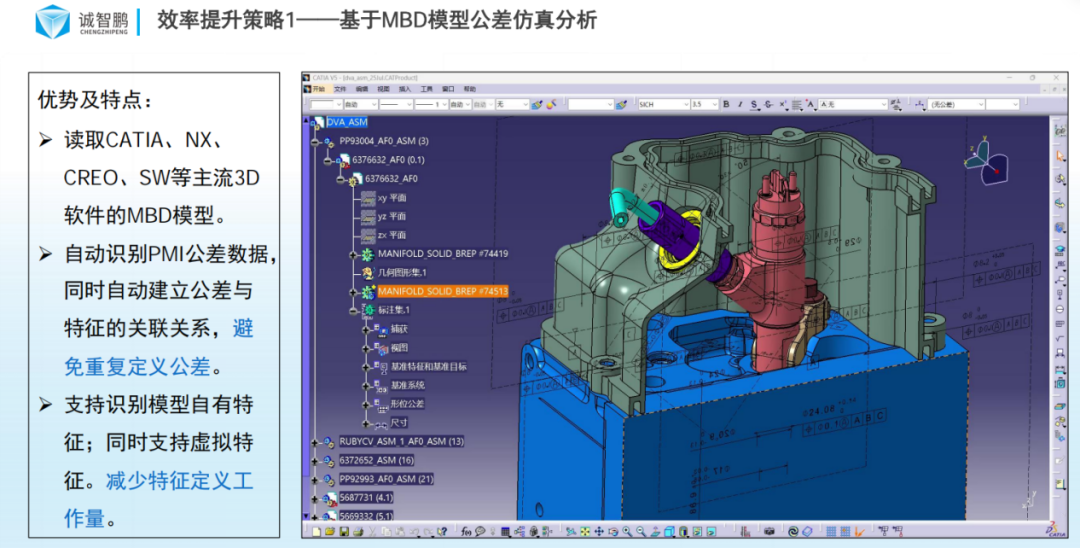The image size is (1080, 548).
Task: Click the Normal View icon
Action: [655, 531]
